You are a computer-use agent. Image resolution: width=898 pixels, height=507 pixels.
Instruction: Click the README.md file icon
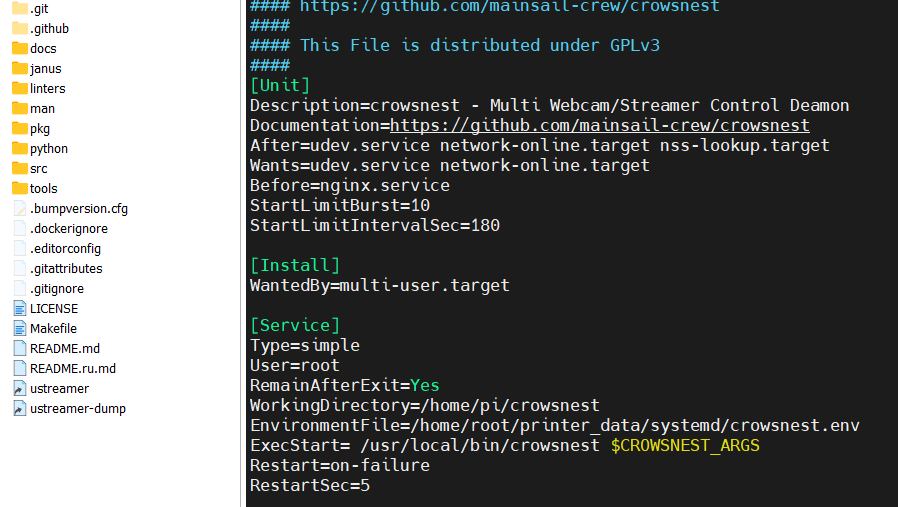click(19, 349)
